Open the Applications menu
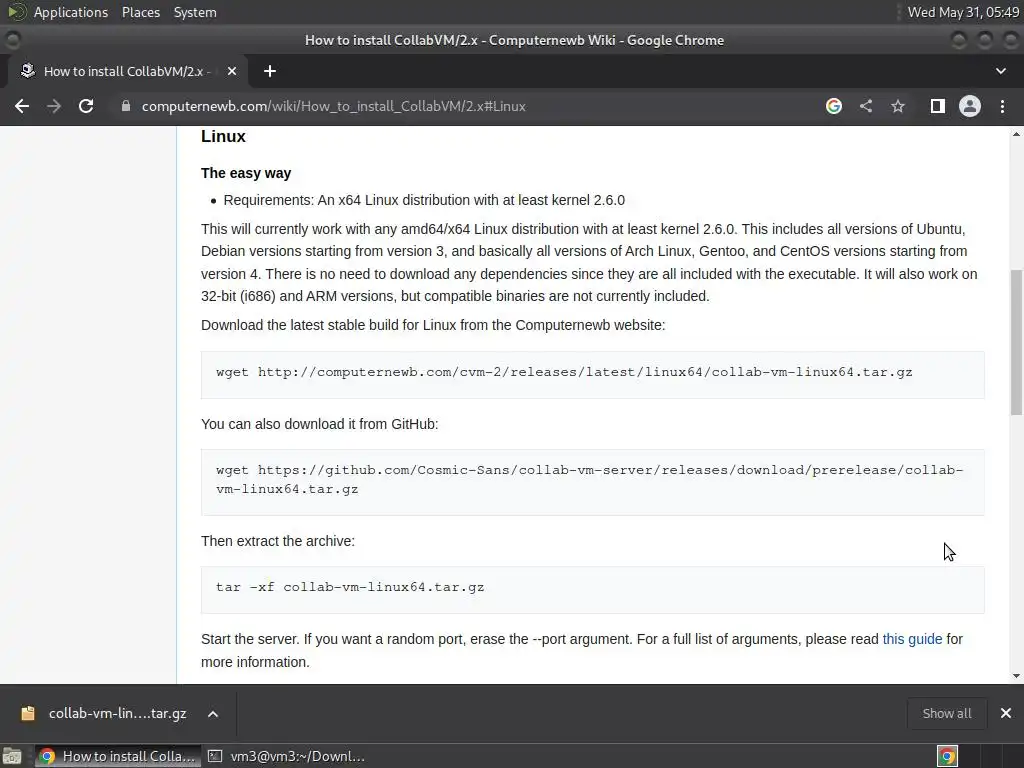The image size is (1024, 768). pos(71,12)
